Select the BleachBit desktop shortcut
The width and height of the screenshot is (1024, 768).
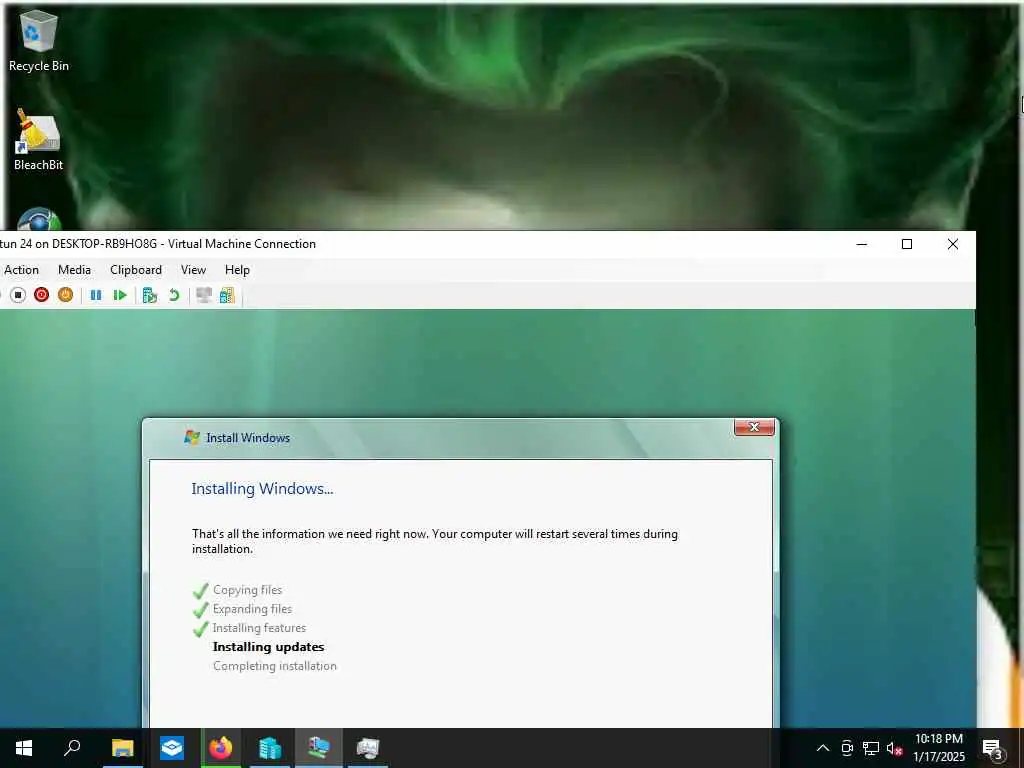[x=39, y=140]
